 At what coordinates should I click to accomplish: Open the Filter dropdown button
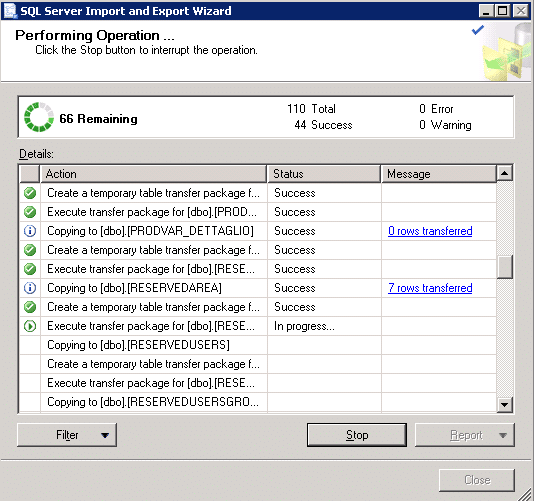pos(67,435)
